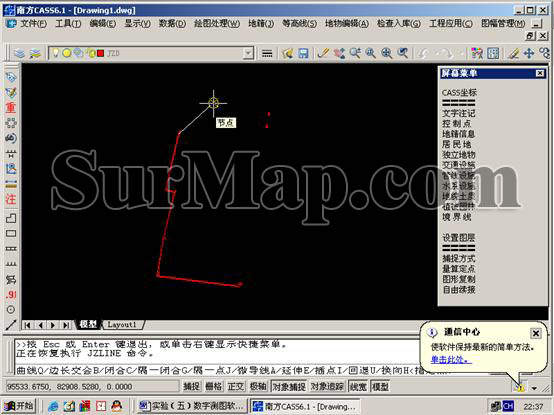554x415 pixels.
Task: Click the next layout tab arrow
Action: (x=53, y=325)
